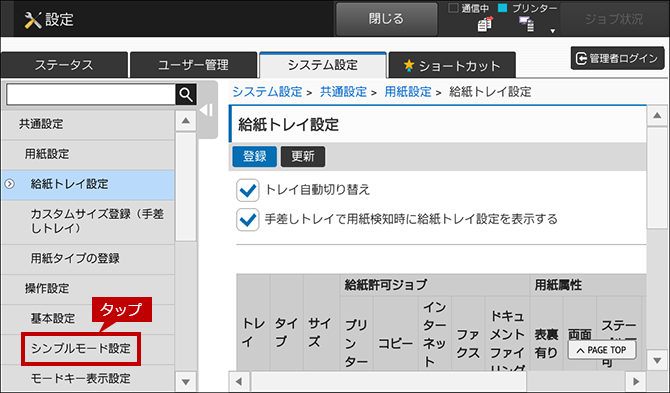Click main panel scroll down arrow
670x393 pixels.
pos(657,361)
